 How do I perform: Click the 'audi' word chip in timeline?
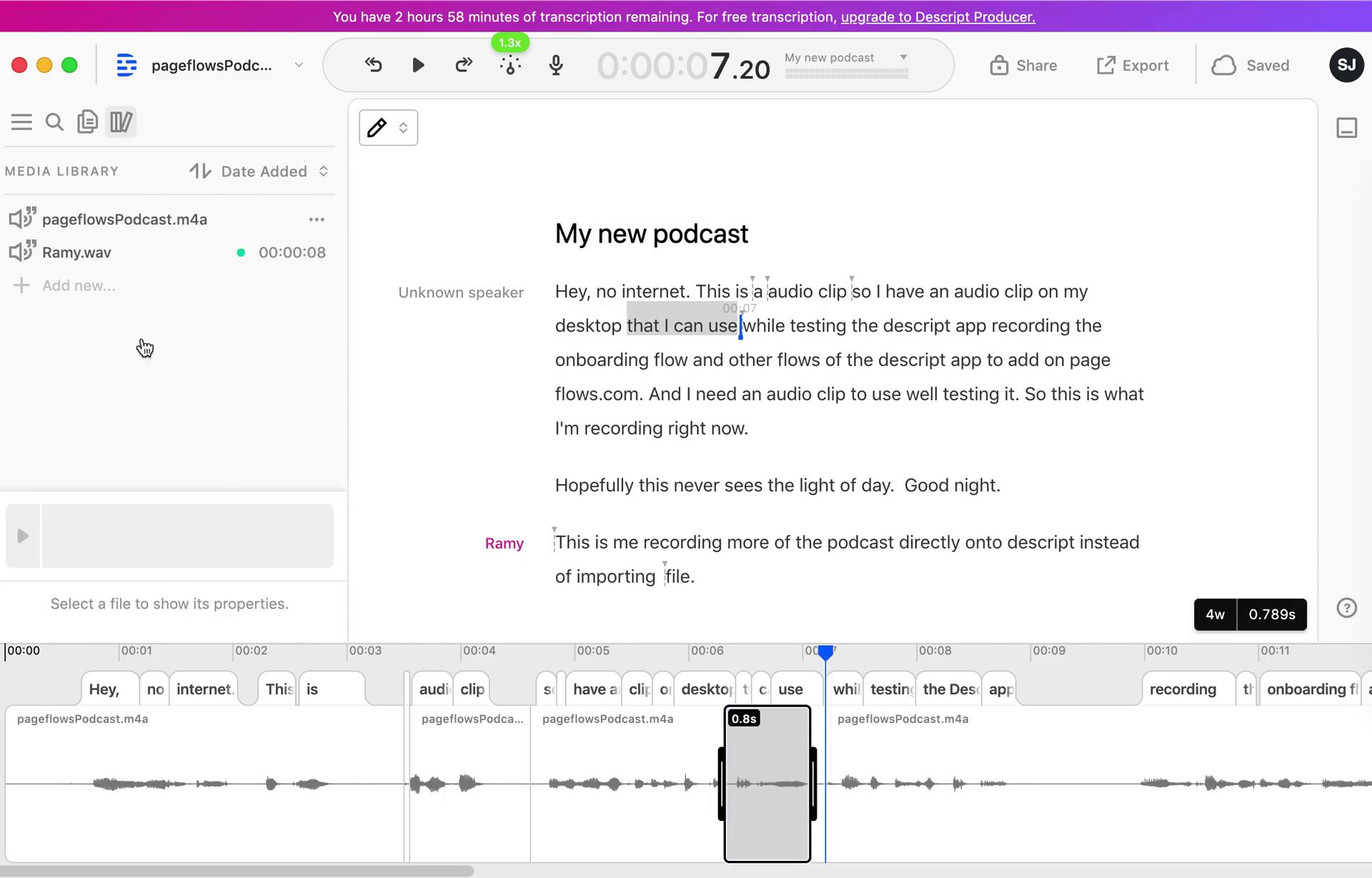coord(433,689)
